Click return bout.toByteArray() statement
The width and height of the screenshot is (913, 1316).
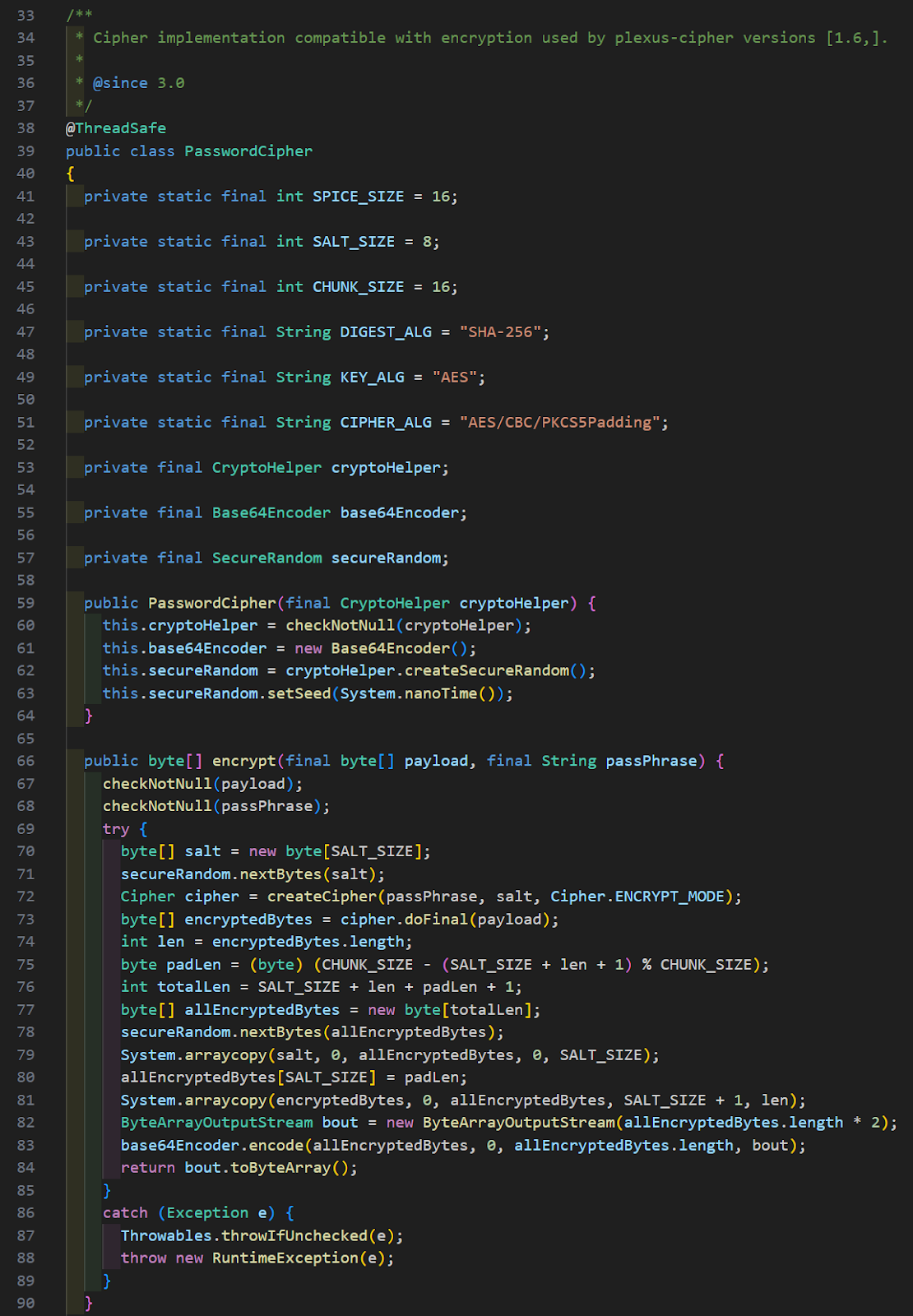[x=239, y=1169]
